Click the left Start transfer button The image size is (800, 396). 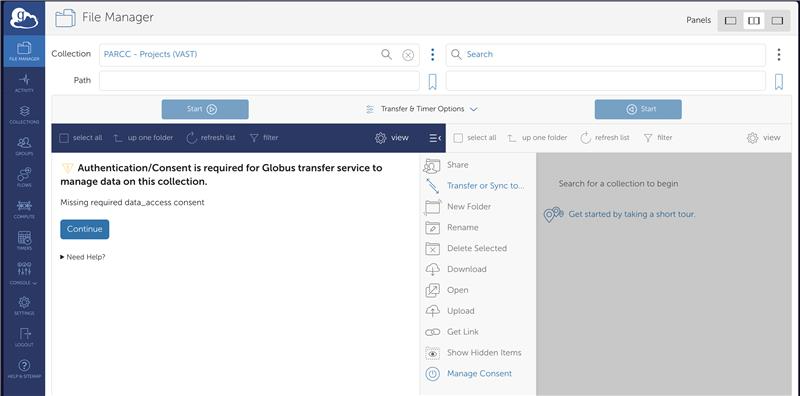[205, 109]
